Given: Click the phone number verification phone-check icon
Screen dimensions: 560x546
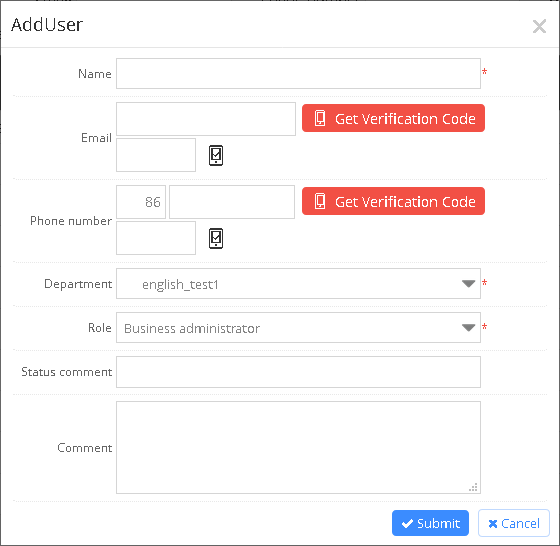Looking at the screenshot, I should (x=216, y=239).
